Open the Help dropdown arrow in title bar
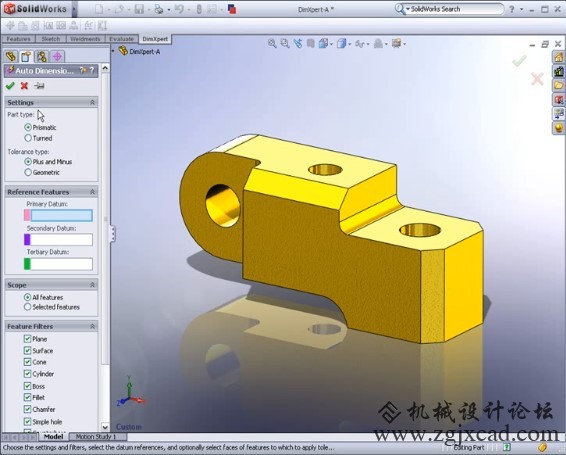Image resolution: width=566 pixels, height=455 pixels. tap(522, 9)
